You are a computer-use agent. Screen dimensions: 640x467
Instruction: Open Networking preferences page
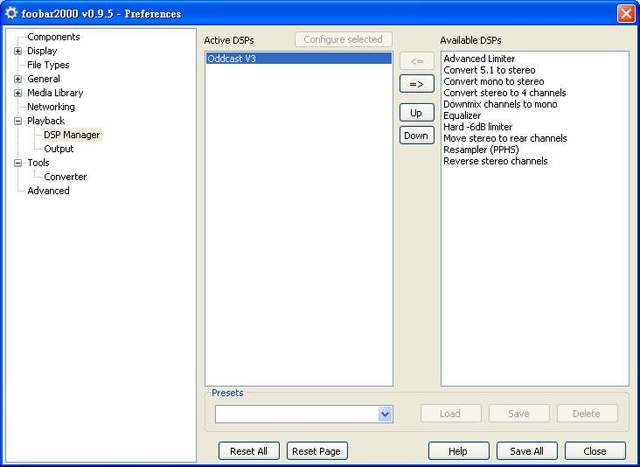tap(51, 107)
